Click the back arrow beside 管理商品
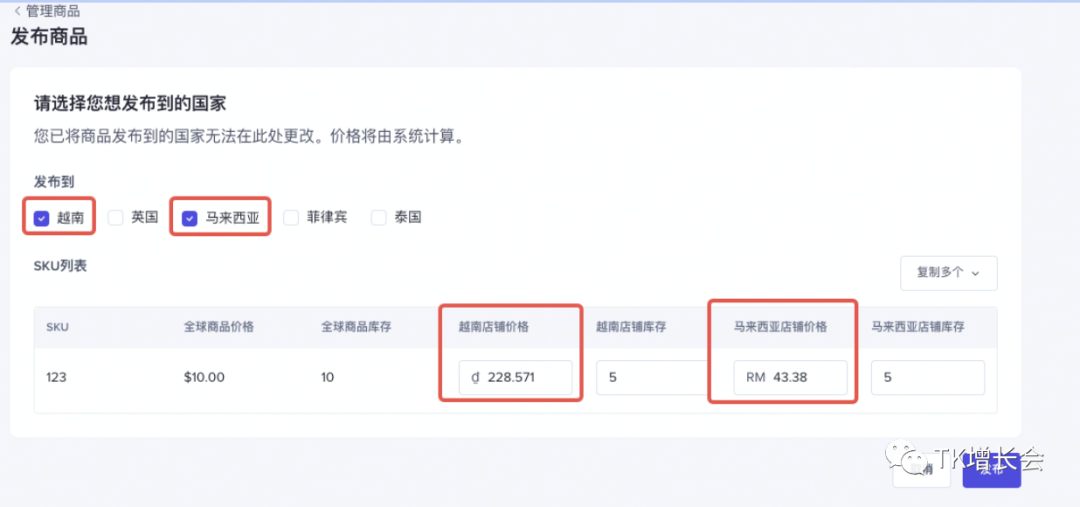The image size is (1080, 507). (17, 11)
